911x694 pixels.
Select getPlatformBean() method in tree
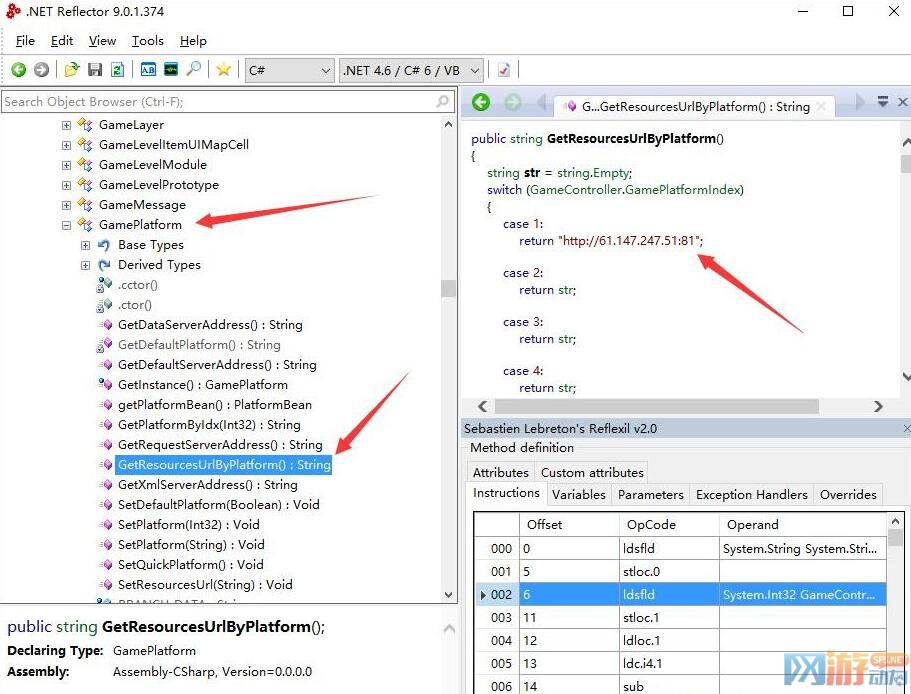point(214,405)
